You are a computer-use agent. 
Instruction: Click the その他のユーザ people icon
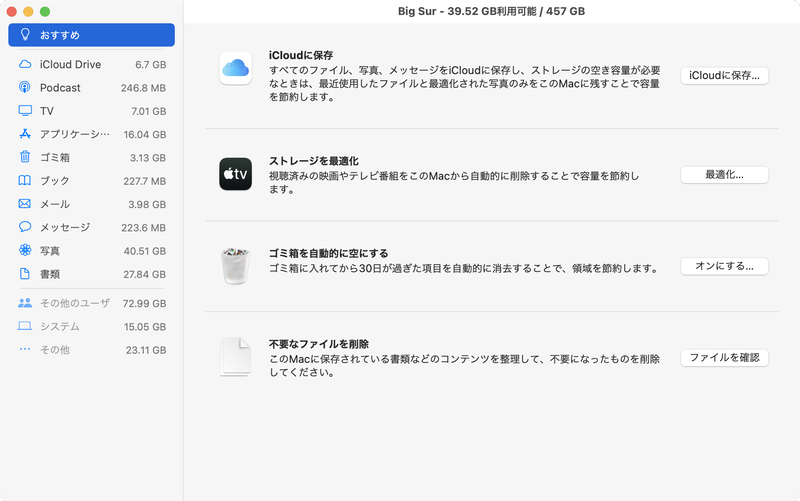tap(25, 303)
